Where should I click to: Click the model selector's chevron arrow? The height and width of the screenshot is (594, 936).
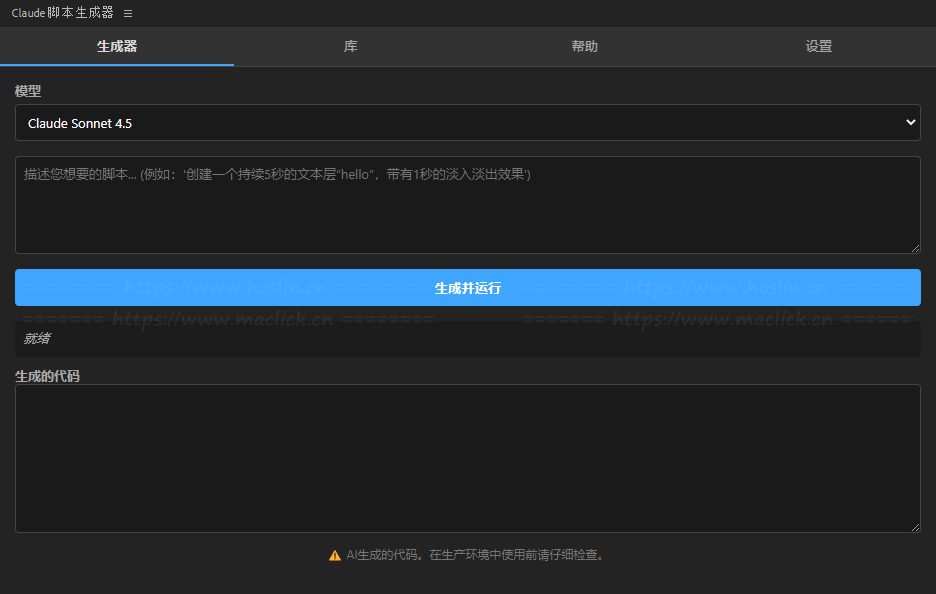point(910,123)
